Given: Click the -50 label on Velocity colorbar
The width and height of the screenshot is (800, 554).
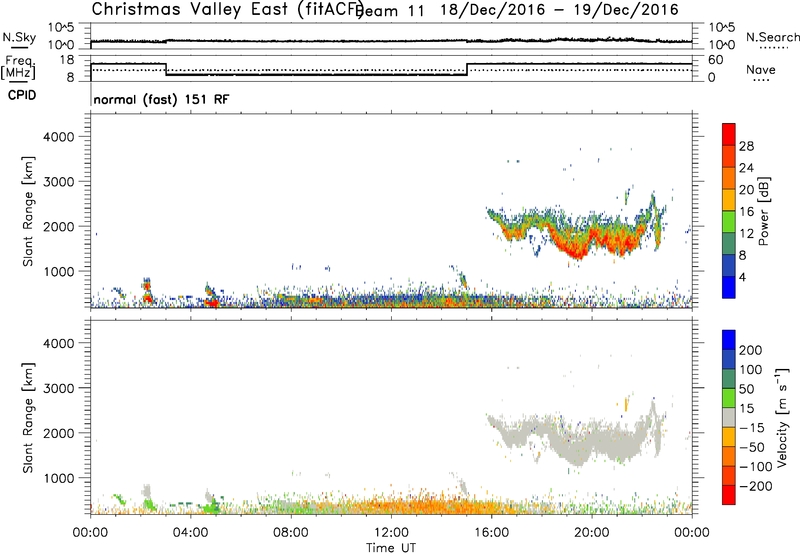Looking at the screenshot, I should point(751,447).
